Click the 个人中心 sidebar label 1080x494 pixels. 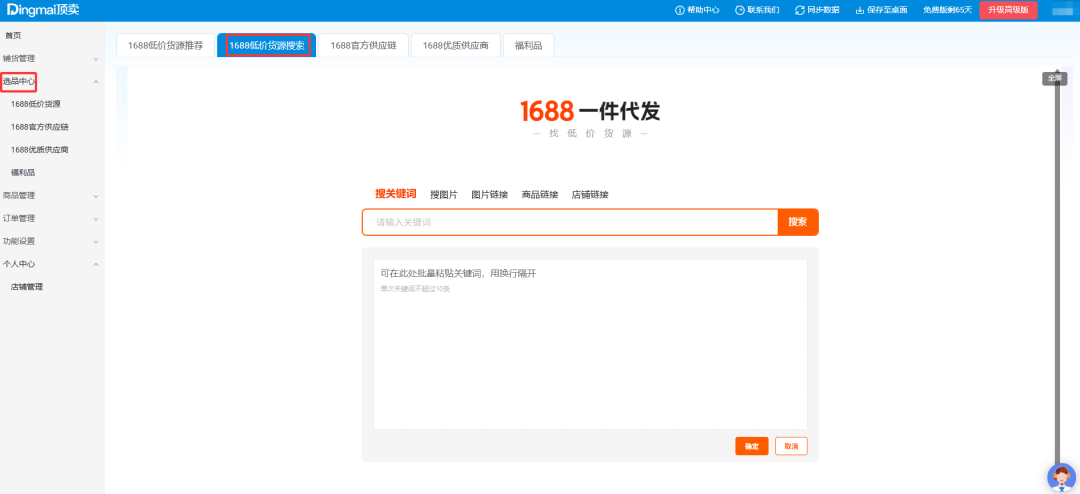coord(19,264)
